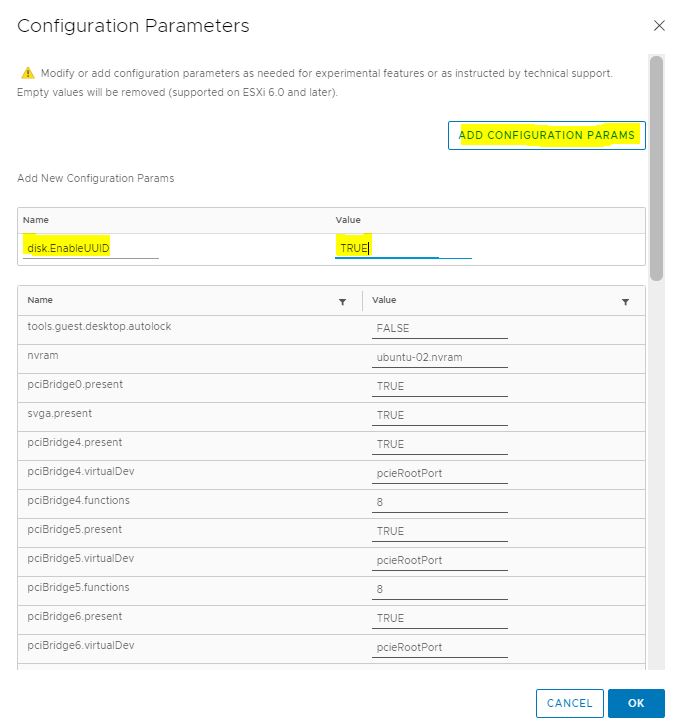The width and height of the screenshot is (678, 728).
Task: Focus the new parameter Value field
Action: pyautogui.click(x=403, y=248)
